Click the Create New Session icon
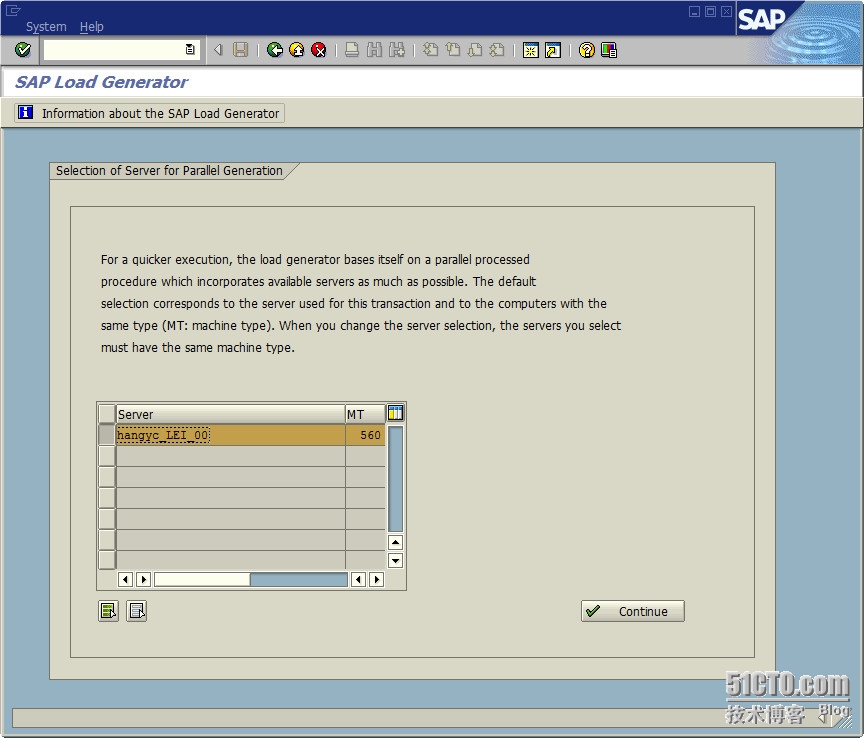This screenshot has width=864, height=738. pyautogui.click(x=531, y=50)
